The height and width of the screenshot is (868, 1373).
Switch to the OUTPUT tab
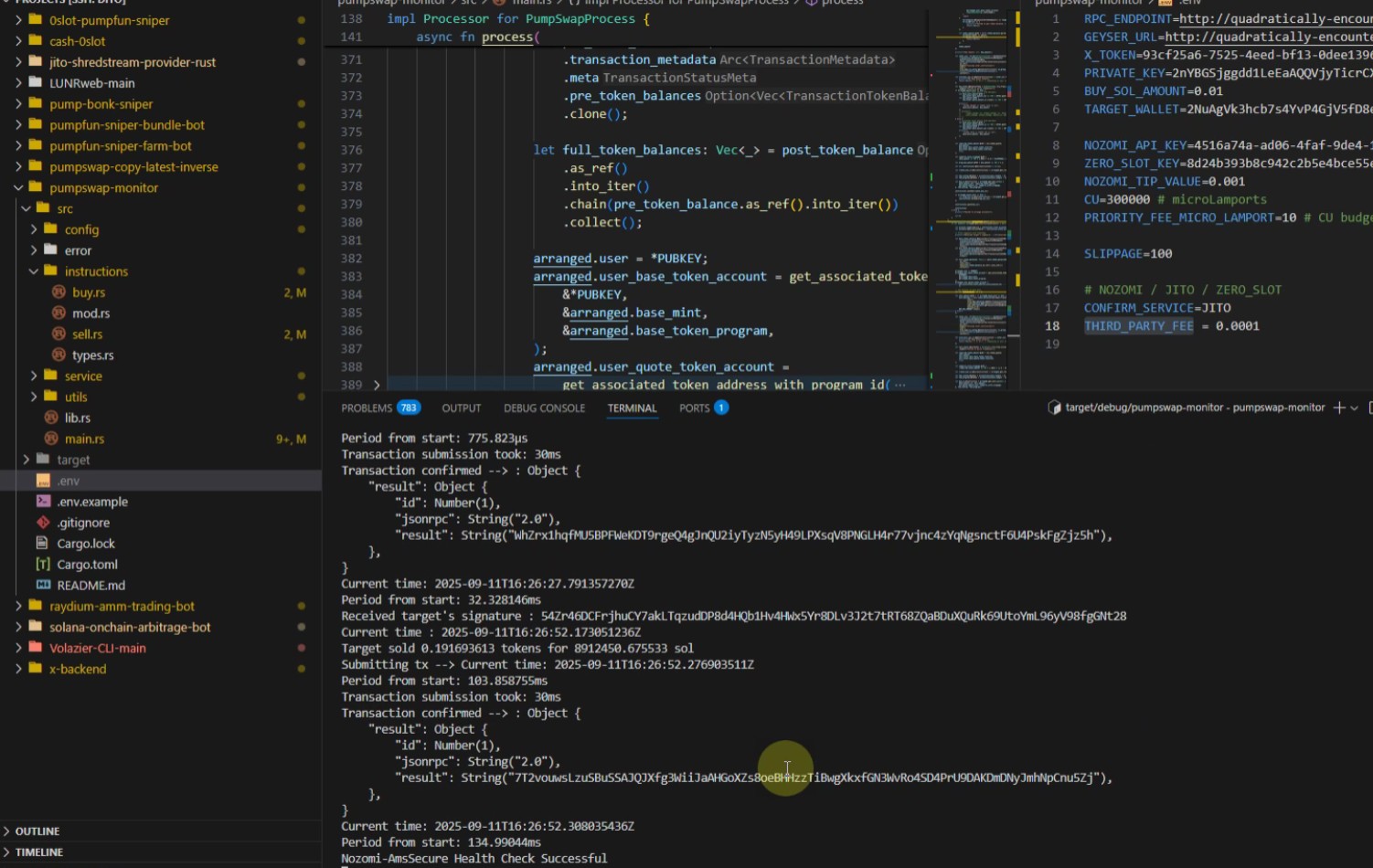461,408
